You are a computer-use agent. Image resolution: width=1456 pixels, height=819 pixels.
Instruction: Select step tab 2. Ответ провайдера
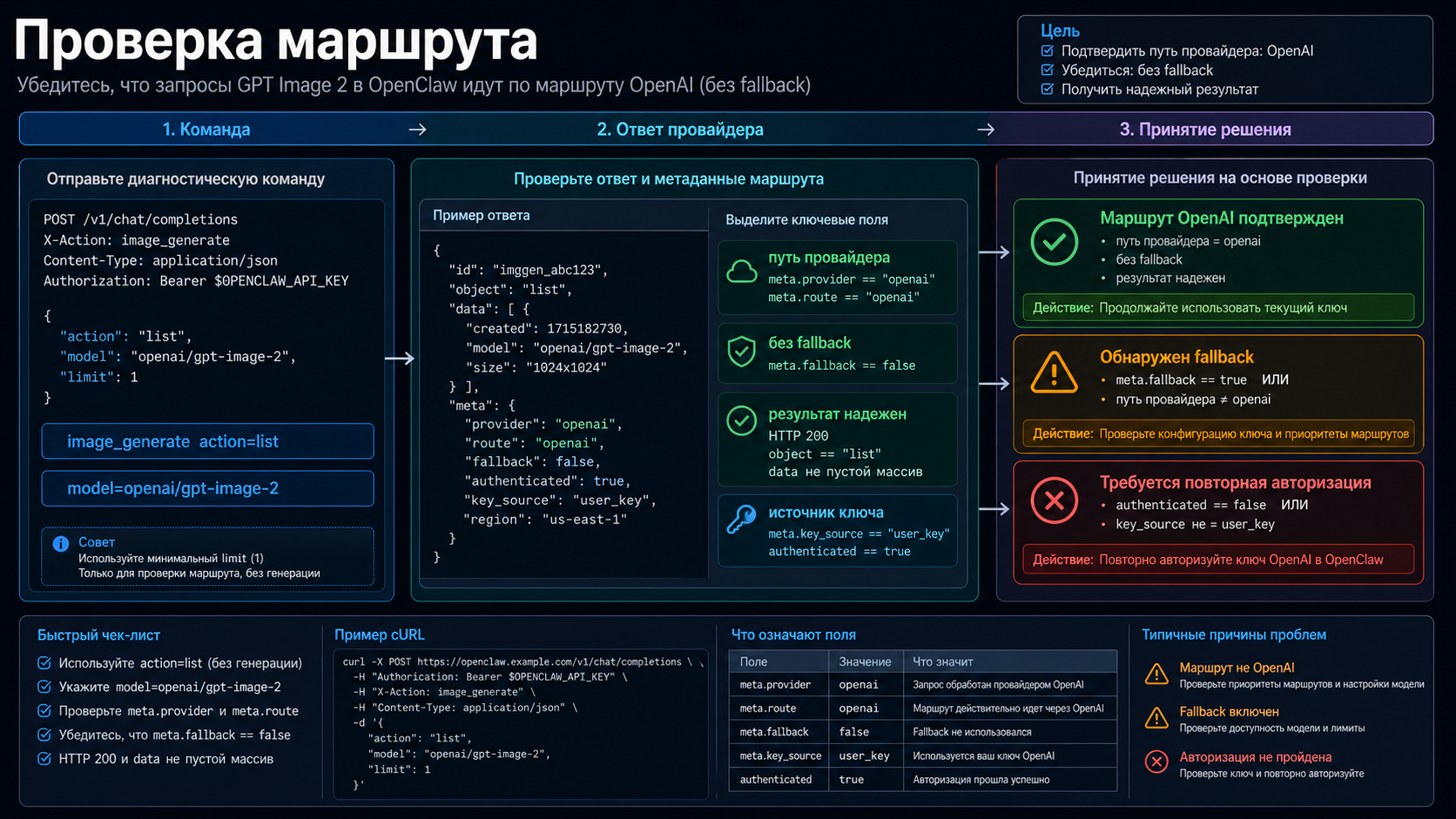click(x=680, y=129)
